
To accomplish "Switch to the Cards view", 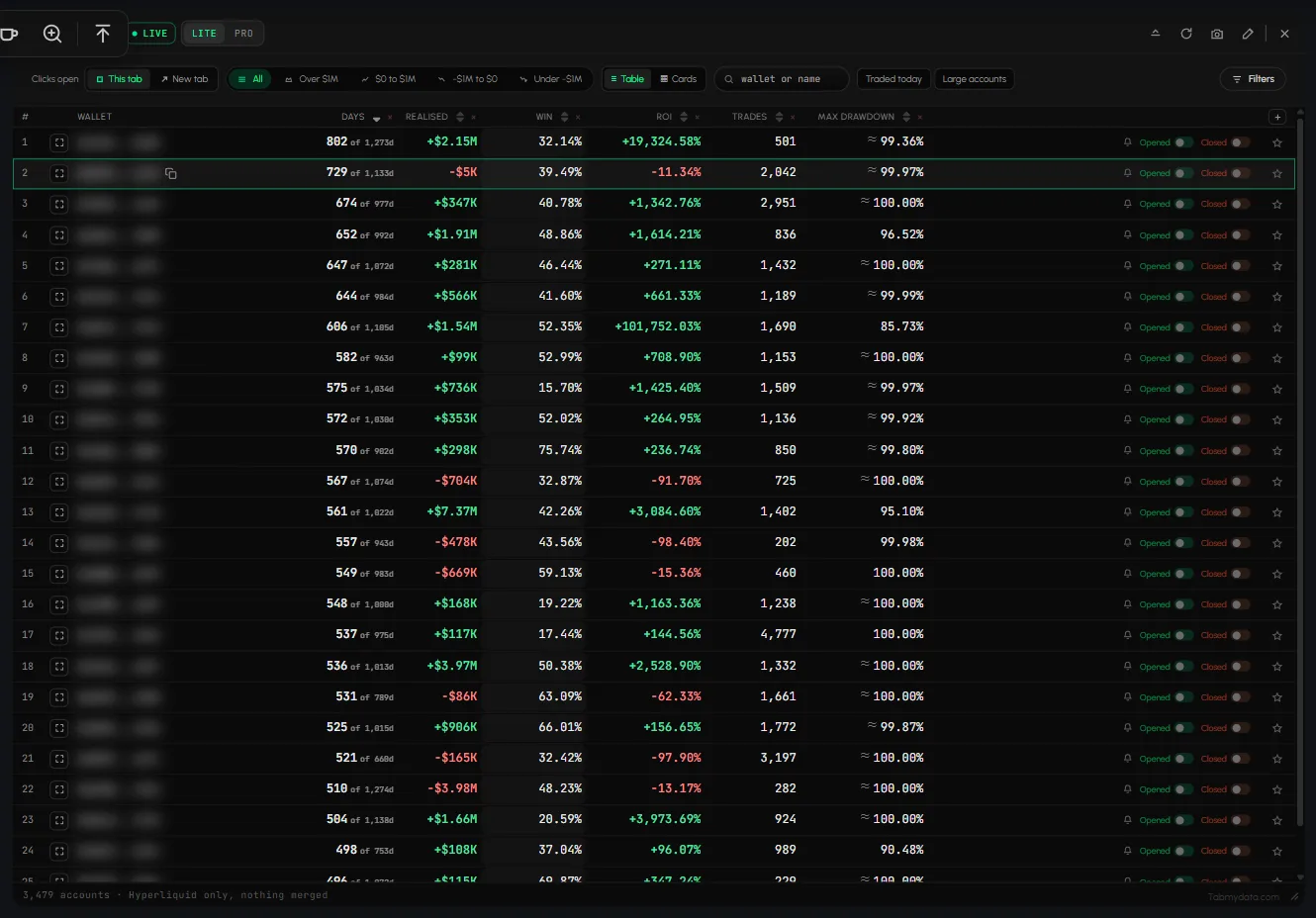I will point(679,79).
